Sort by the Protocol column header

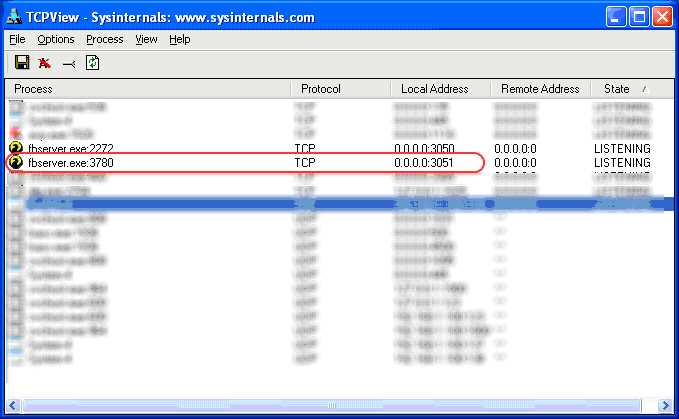click(x=340, y=89)
